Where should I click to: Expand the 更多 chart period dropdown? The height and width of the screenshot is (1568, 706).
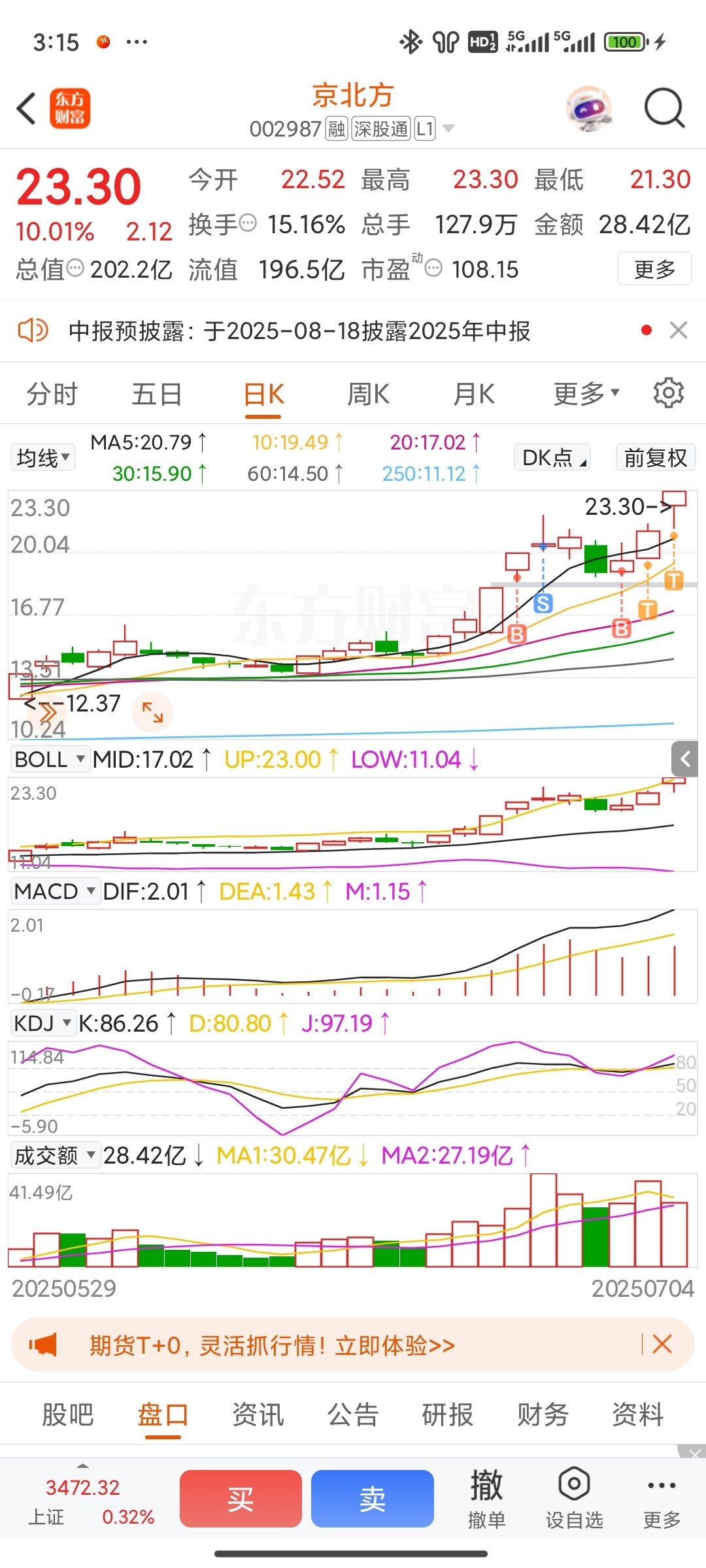pos(586,394)
